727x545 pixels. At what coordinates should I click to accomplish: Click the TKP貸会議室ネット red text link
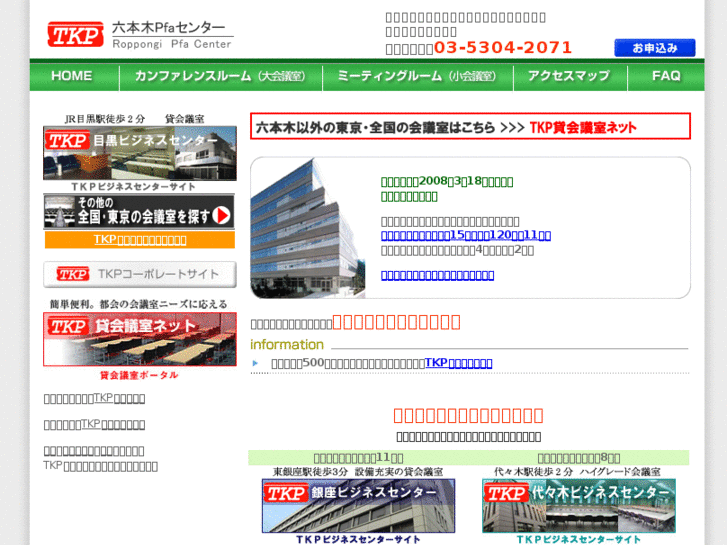coord(583,127)
